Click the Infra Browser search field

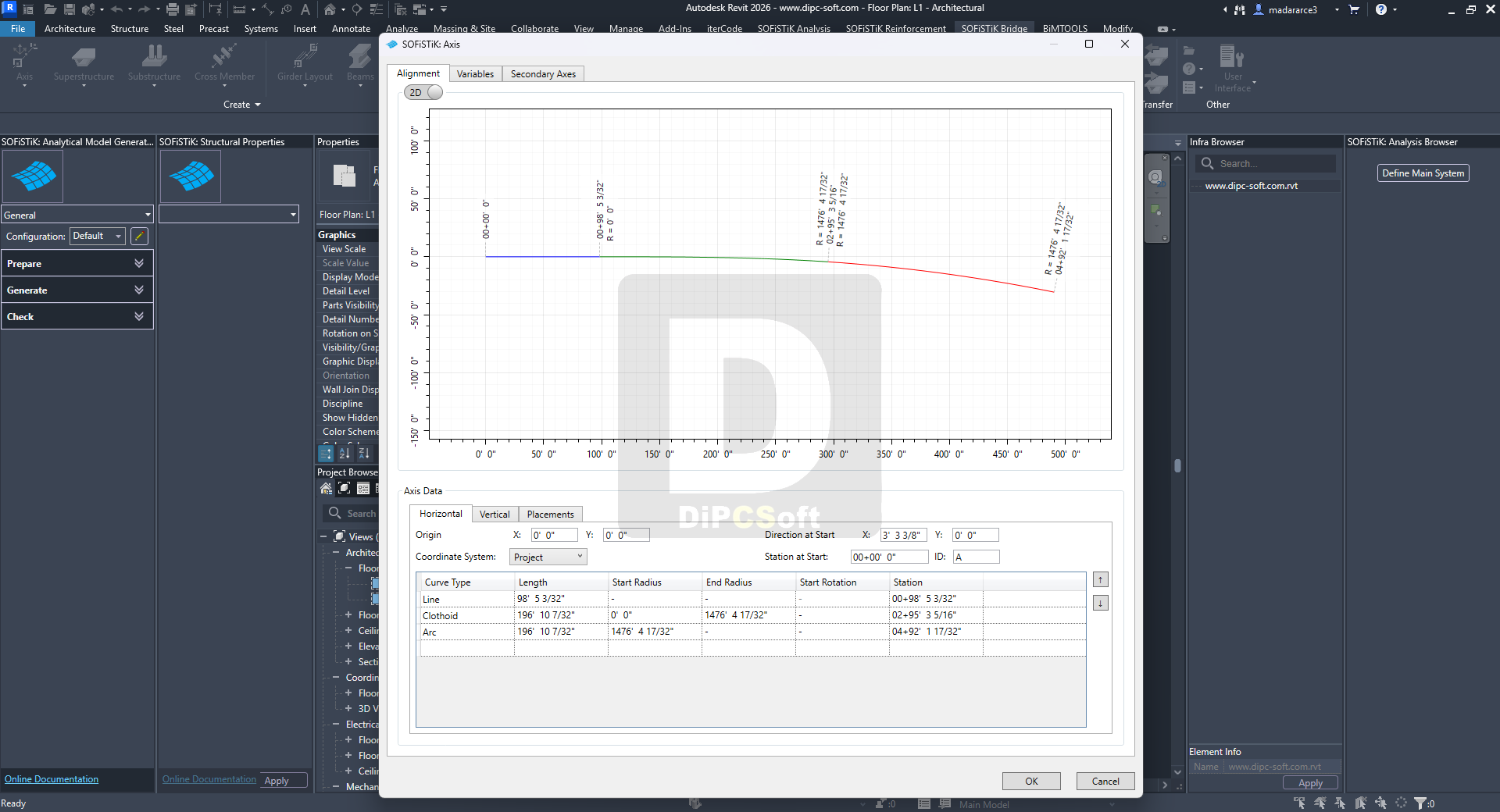click(1266, 163)
